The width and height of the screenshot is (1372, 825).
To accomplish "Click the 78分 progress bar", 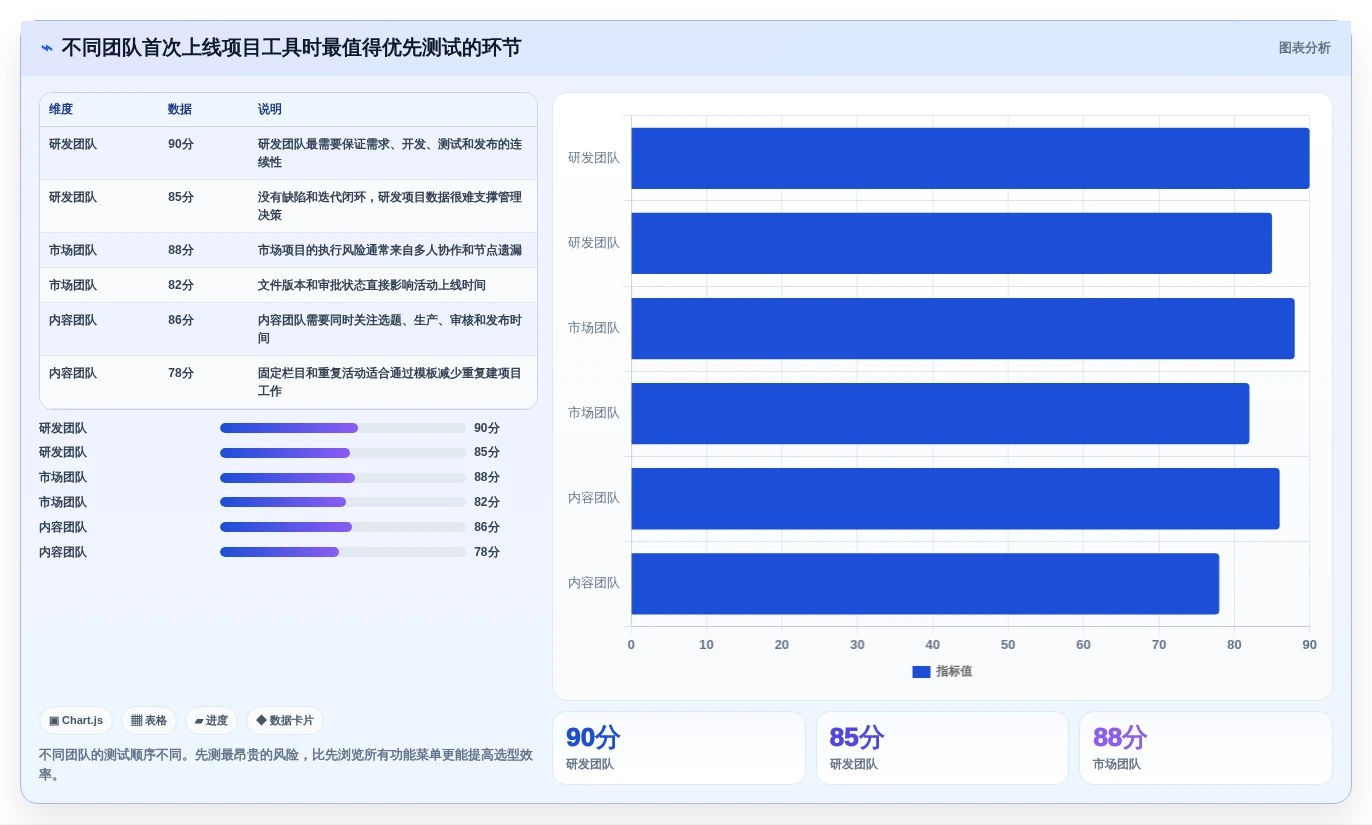I will tap(343, 552).
